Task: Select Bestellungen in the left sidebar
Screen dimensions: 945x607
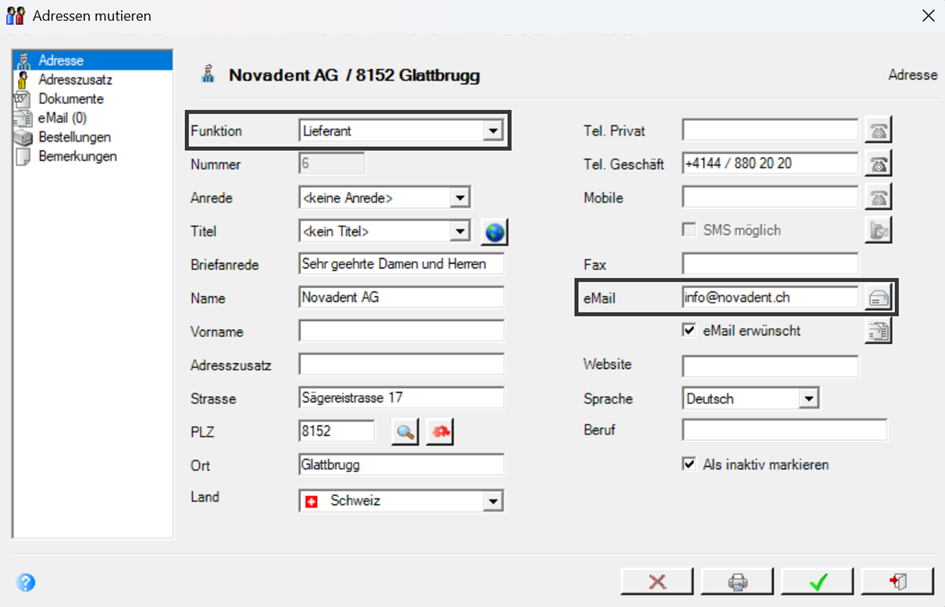Action: [75, 137]
